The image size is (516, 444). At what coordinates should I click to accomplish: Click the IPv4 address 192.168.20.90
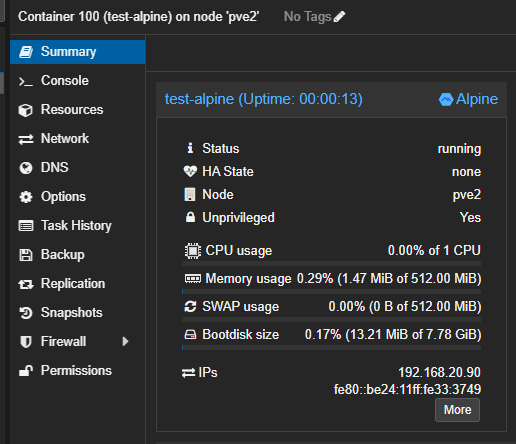pos(439,372)
